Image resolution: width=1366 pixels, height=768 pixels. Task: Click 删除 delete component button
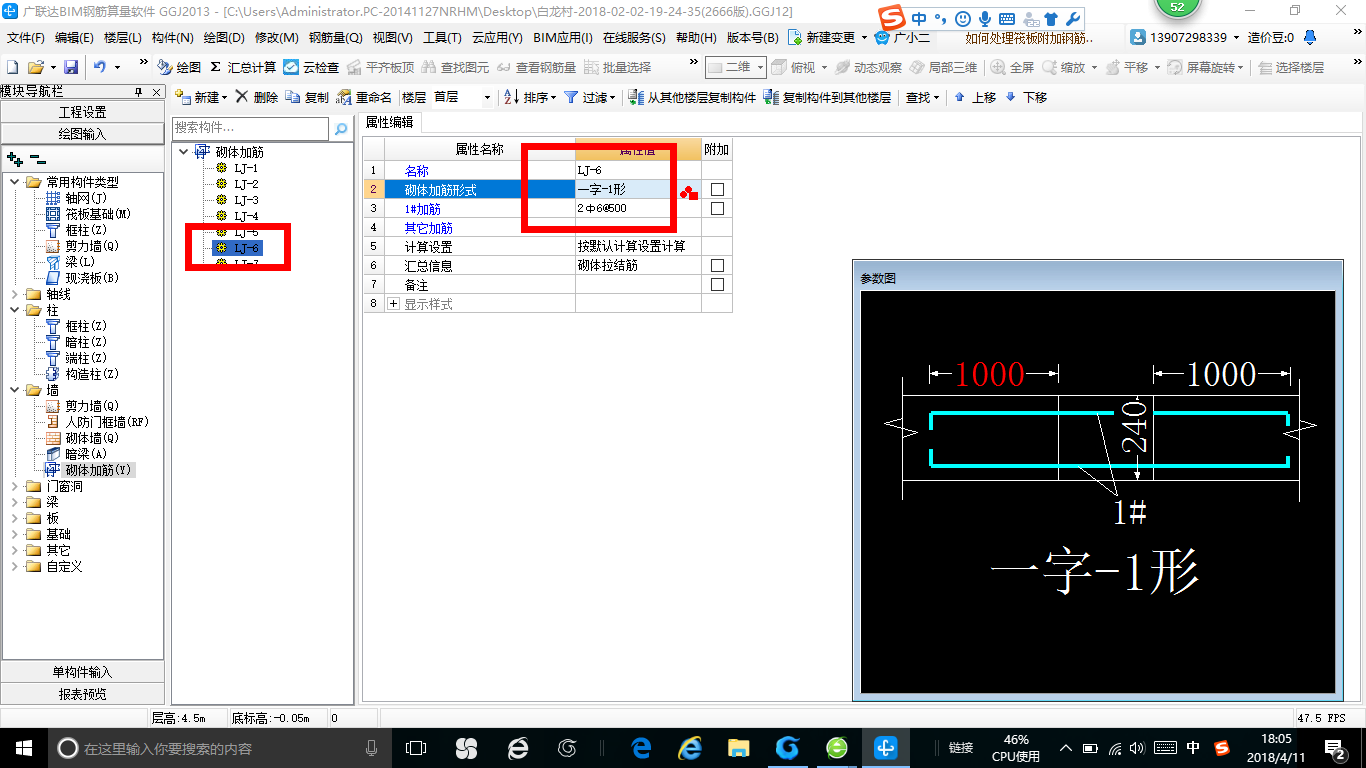(x=257, y=97)
